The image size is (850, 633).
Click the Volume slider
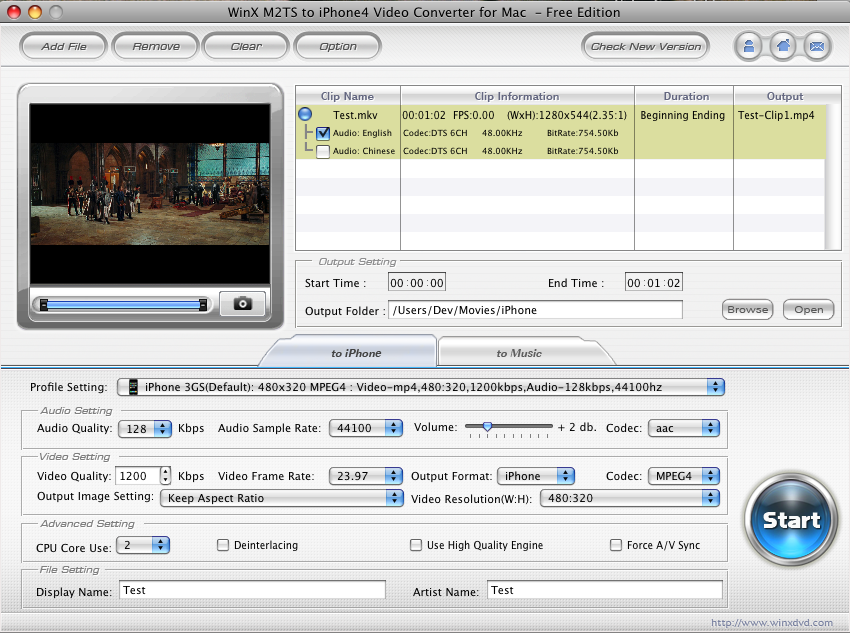(x=508, y=427)
